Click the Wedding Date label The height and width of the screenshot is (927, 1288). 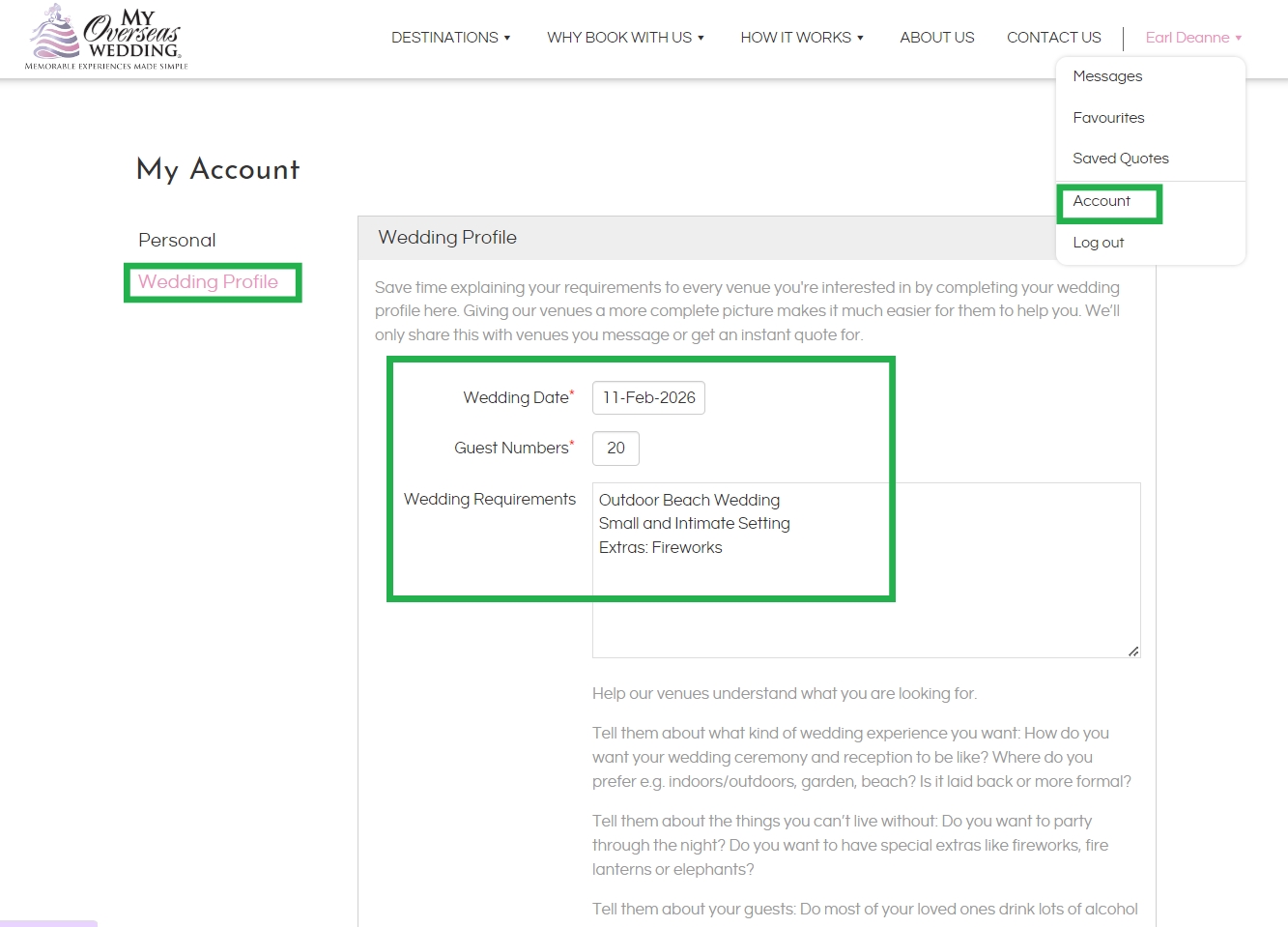pyautogui.click(x=518, y=397)
